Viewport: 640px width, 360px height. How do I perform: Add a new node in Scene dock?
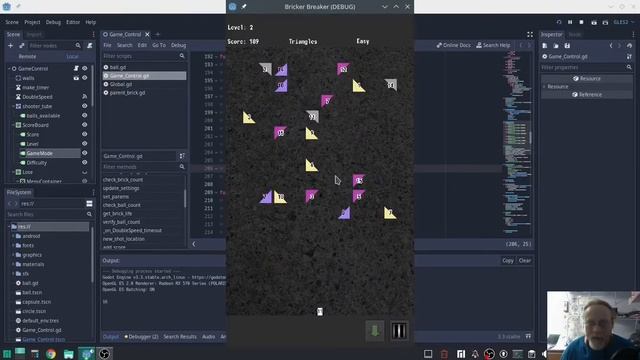pyautogui.click(x=11, y=46)
